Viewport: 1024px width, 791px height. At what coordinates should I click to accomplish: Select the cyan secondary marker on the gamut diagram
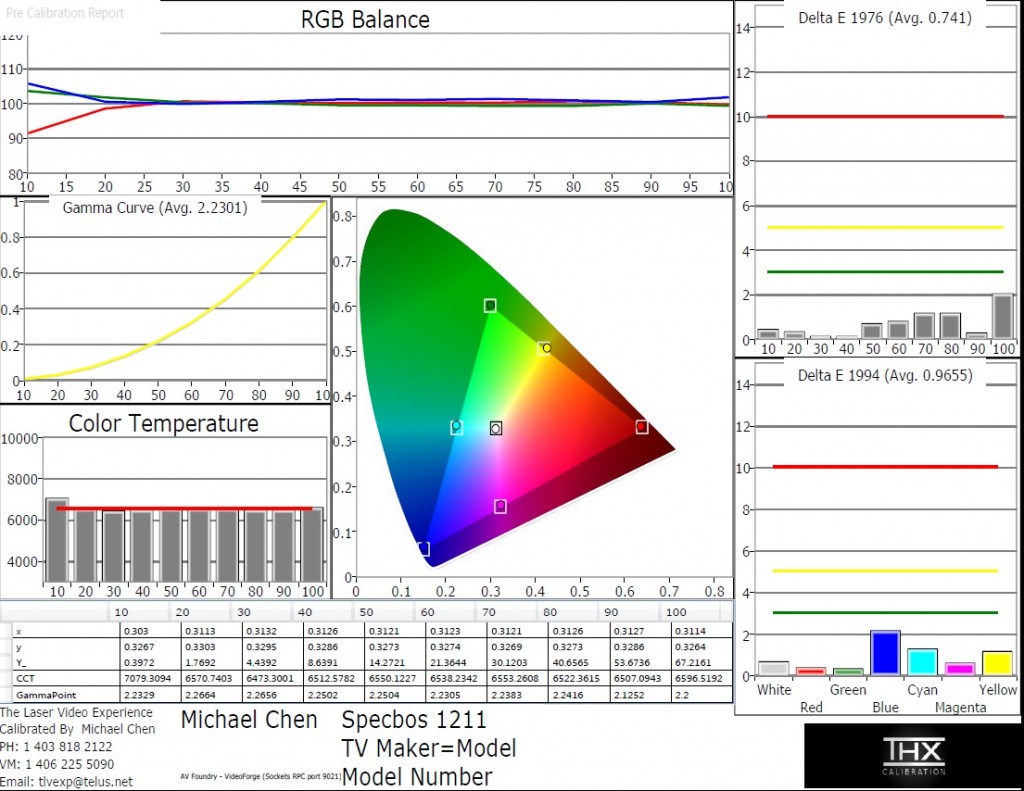tap(456, 427)
